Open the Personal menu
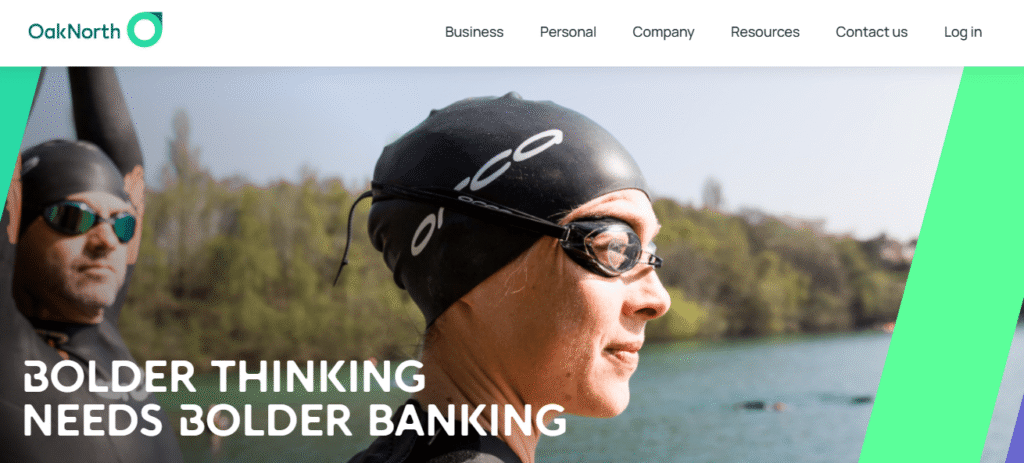Screen dimensions: 1024x463 pos(568,32)
